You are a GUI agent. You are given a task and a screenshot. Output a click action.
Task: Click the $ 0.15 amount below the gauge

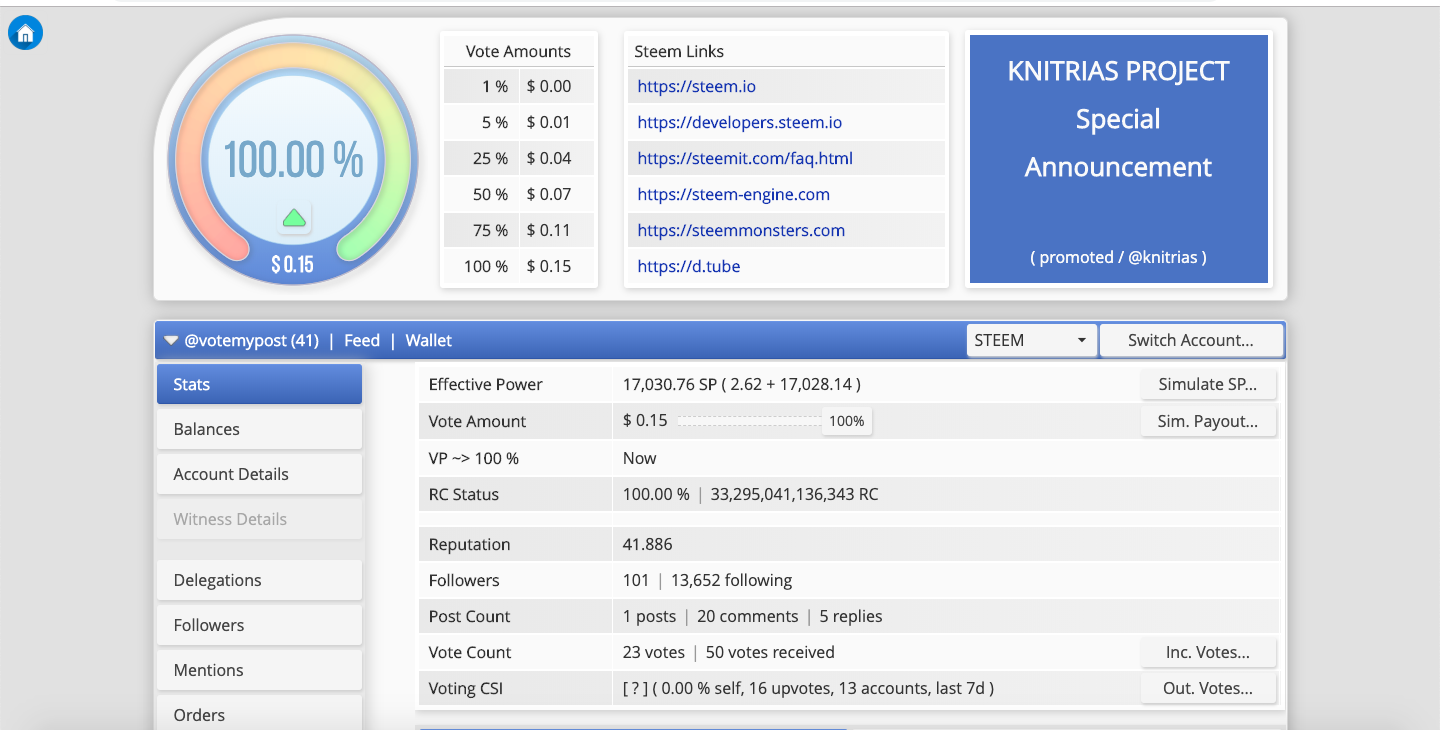pyautogui.click(x=293, y=264)
